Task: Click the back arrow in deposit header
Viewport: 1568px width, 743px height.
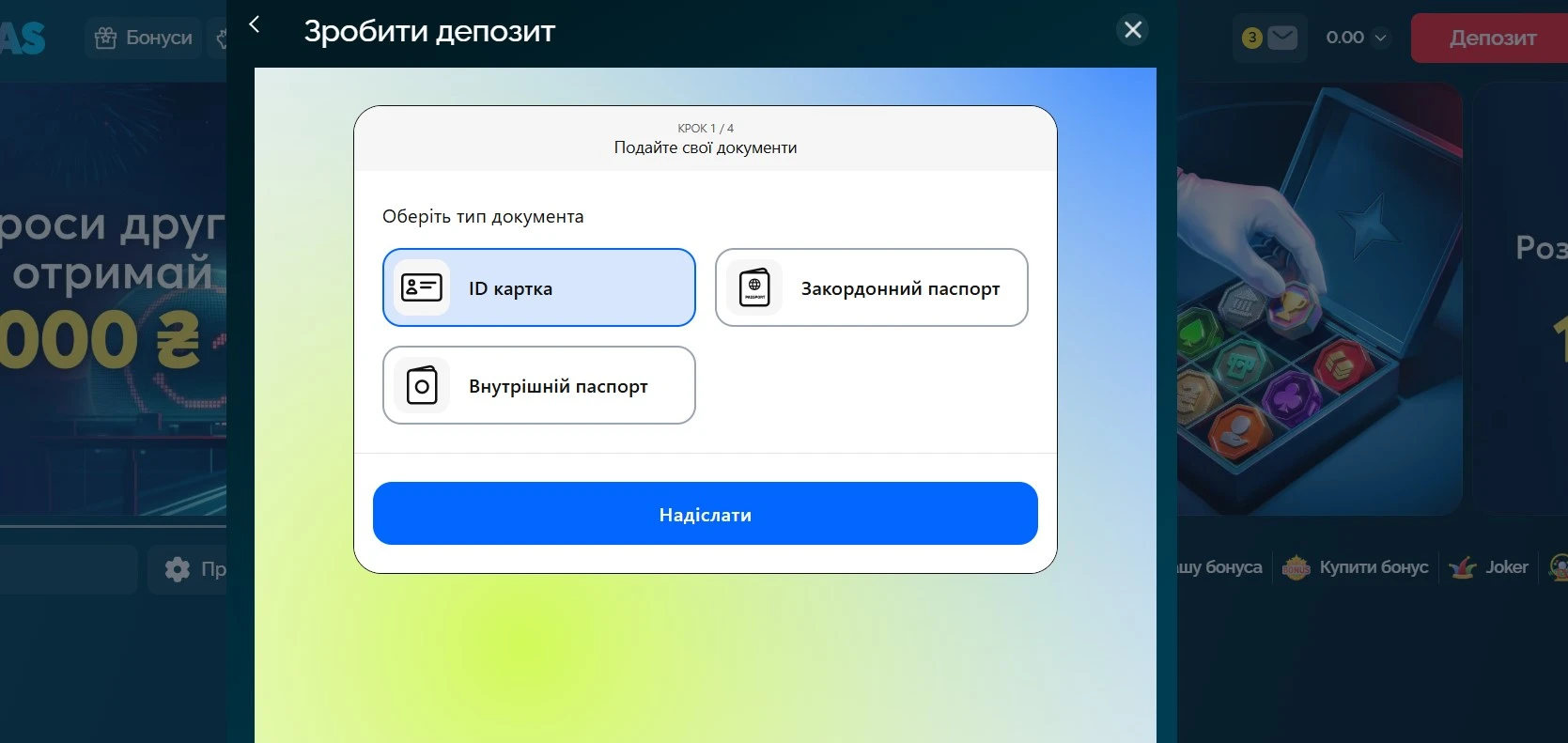Action: coord(254,25)
